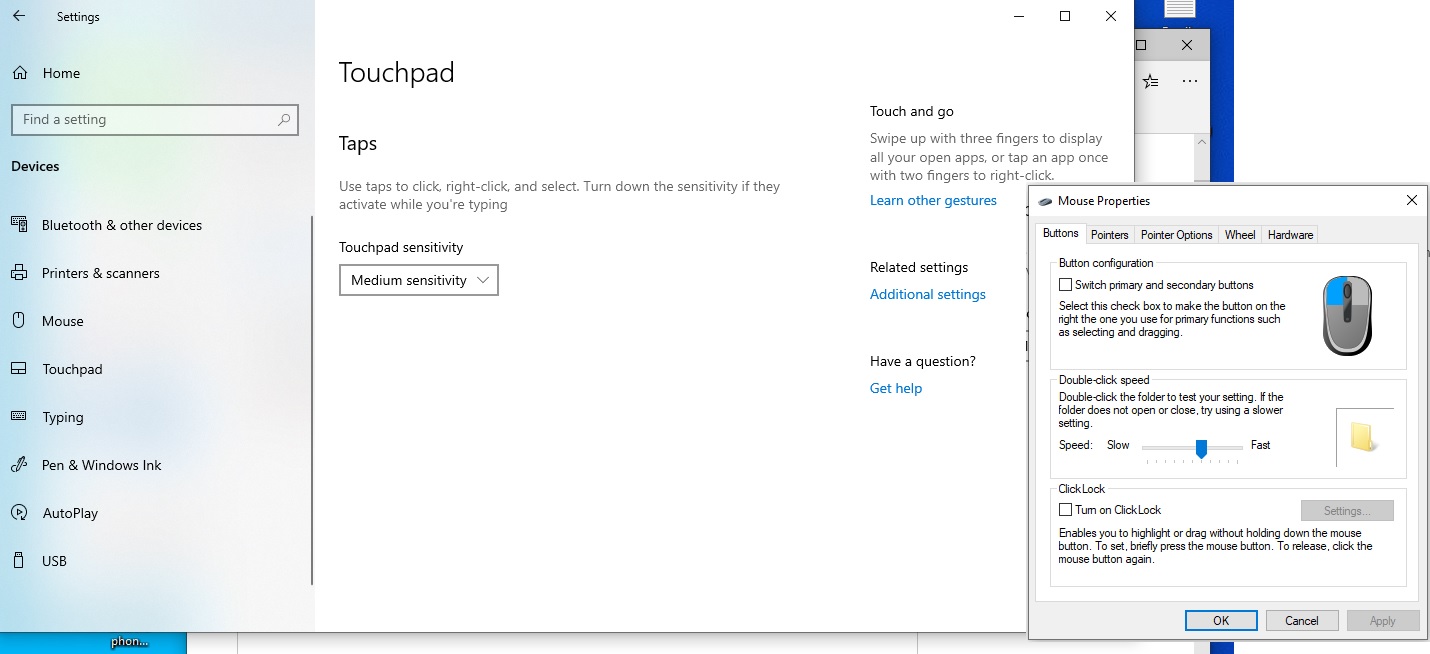
Task: Open the Wheel tab in Mouse Properties
Action: click(x=1240, y=235)
